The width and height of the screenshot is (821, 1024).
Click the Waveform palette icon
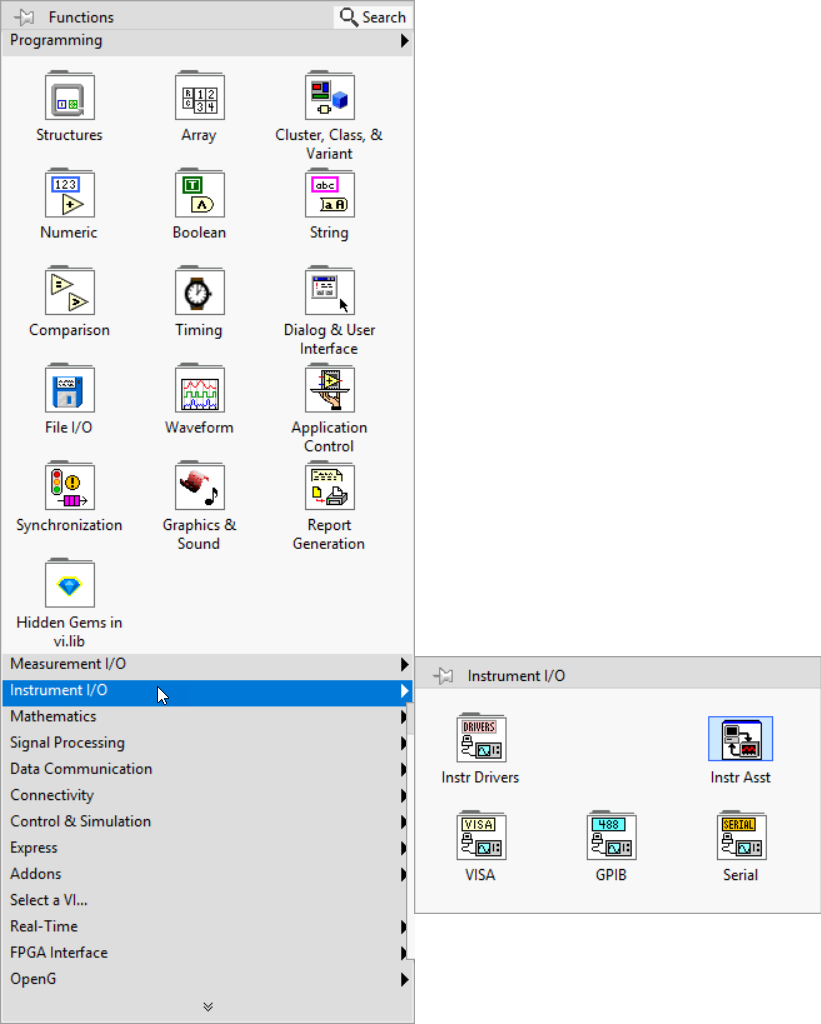tap(199, 389)
